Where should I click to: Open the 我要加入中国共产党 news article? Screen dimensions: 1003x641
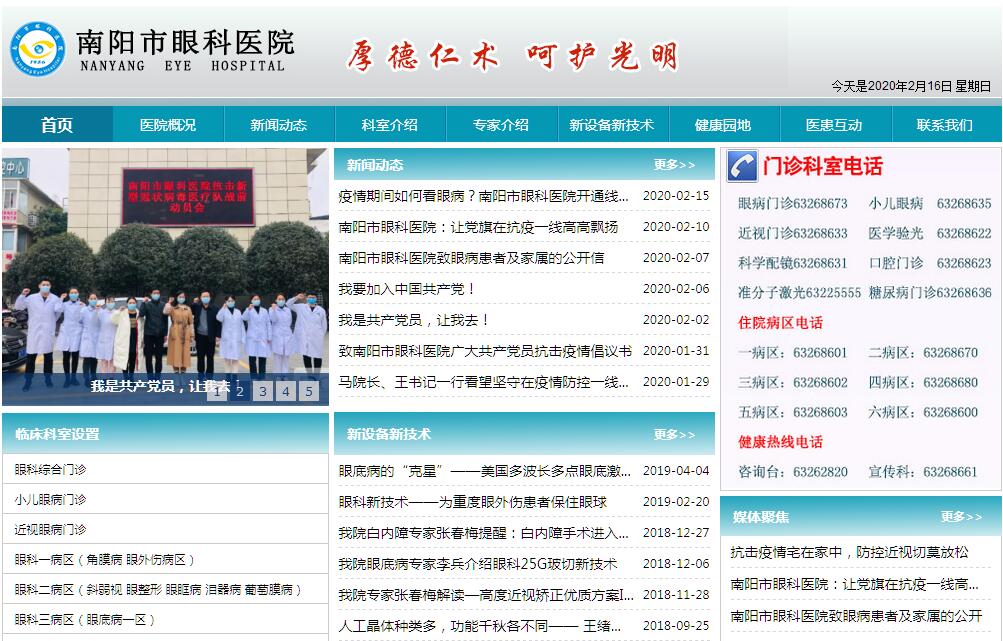pos(407,289)
